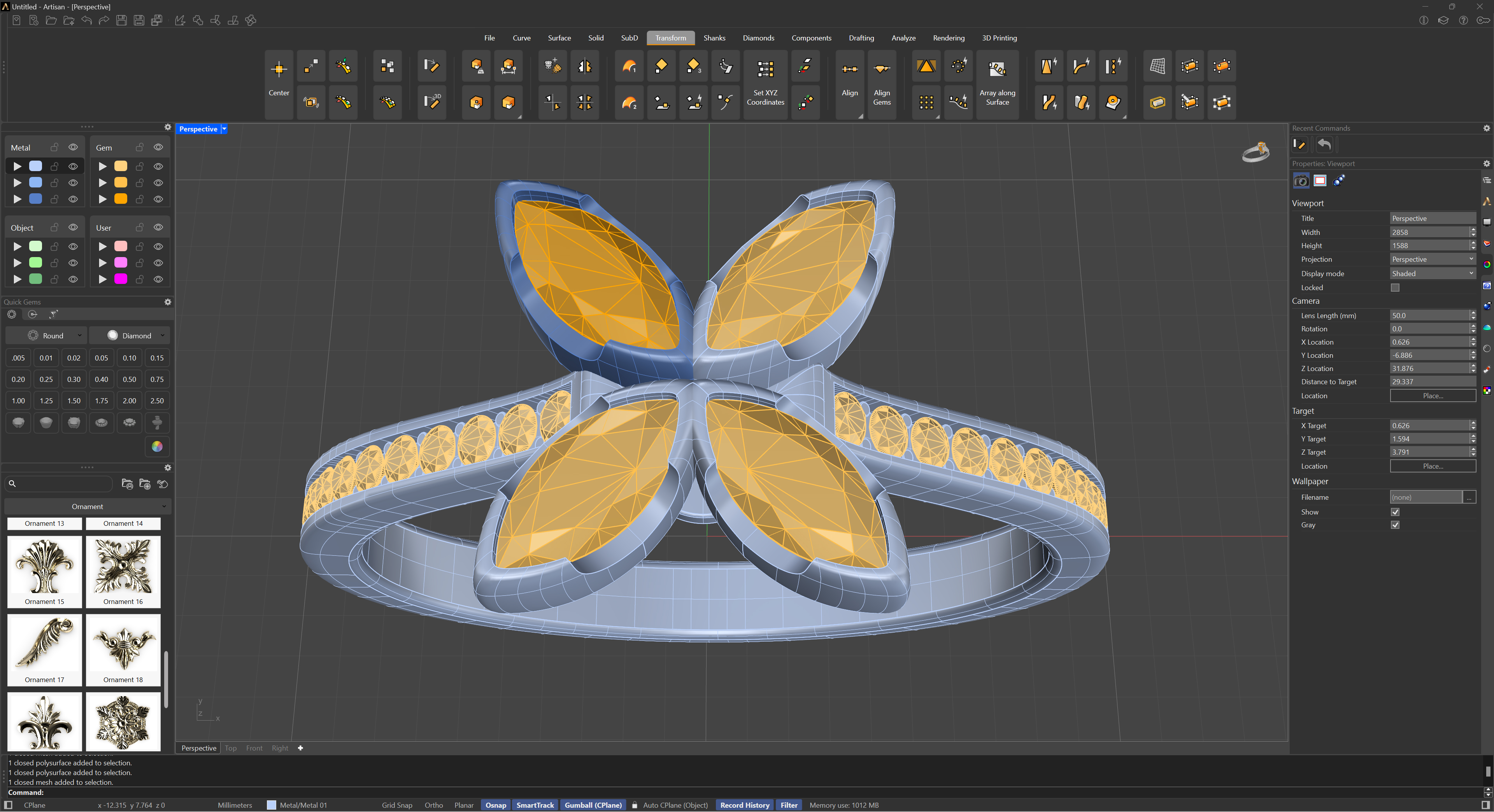The height and width of the screenshot is (812, 1494).
Task: Click the 1.00 carat quick gem button
Action: 19,401
